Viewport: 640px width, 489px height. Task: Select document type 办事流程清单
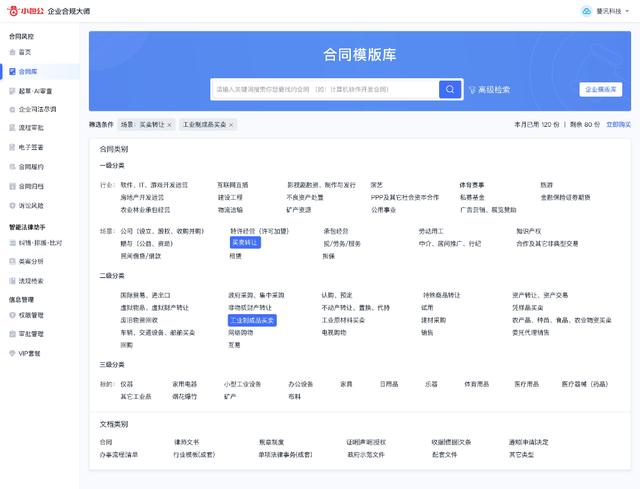click(x=119, y=454)
